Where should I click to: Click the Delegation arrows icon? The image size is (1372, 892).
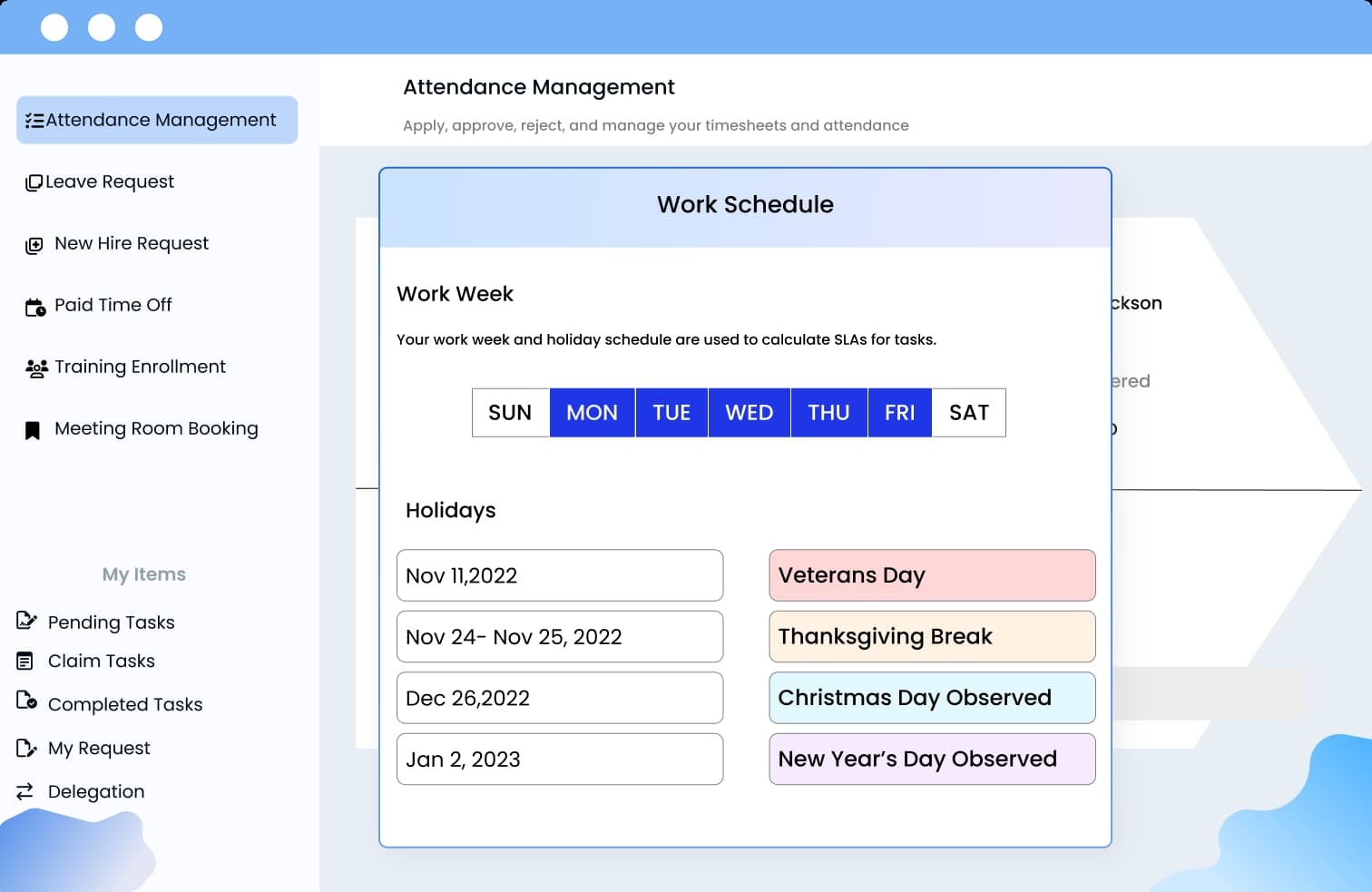(x=25, y=792)
